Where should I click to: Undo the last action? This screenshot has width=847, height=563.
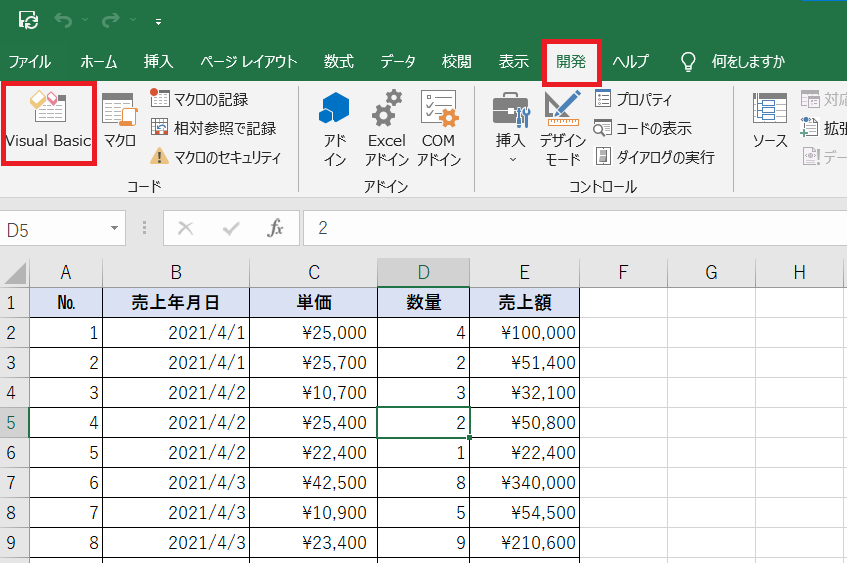click(63, 21)
